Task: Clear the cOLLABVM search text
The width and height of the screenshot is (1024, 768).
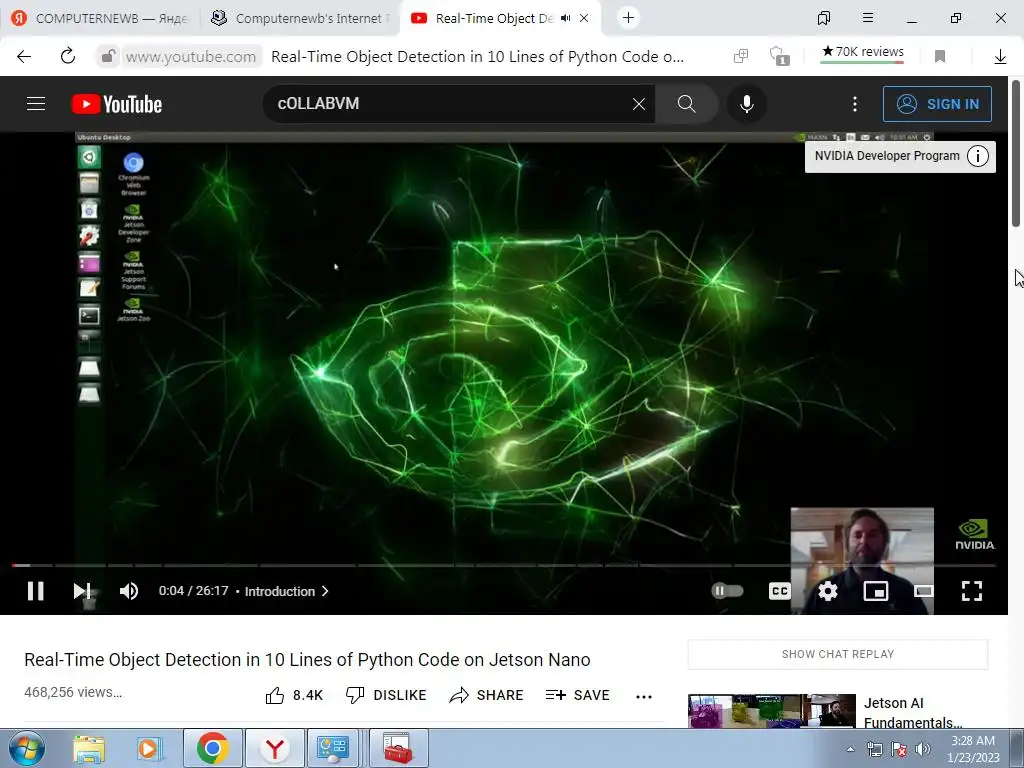Action: coord(639,104)
